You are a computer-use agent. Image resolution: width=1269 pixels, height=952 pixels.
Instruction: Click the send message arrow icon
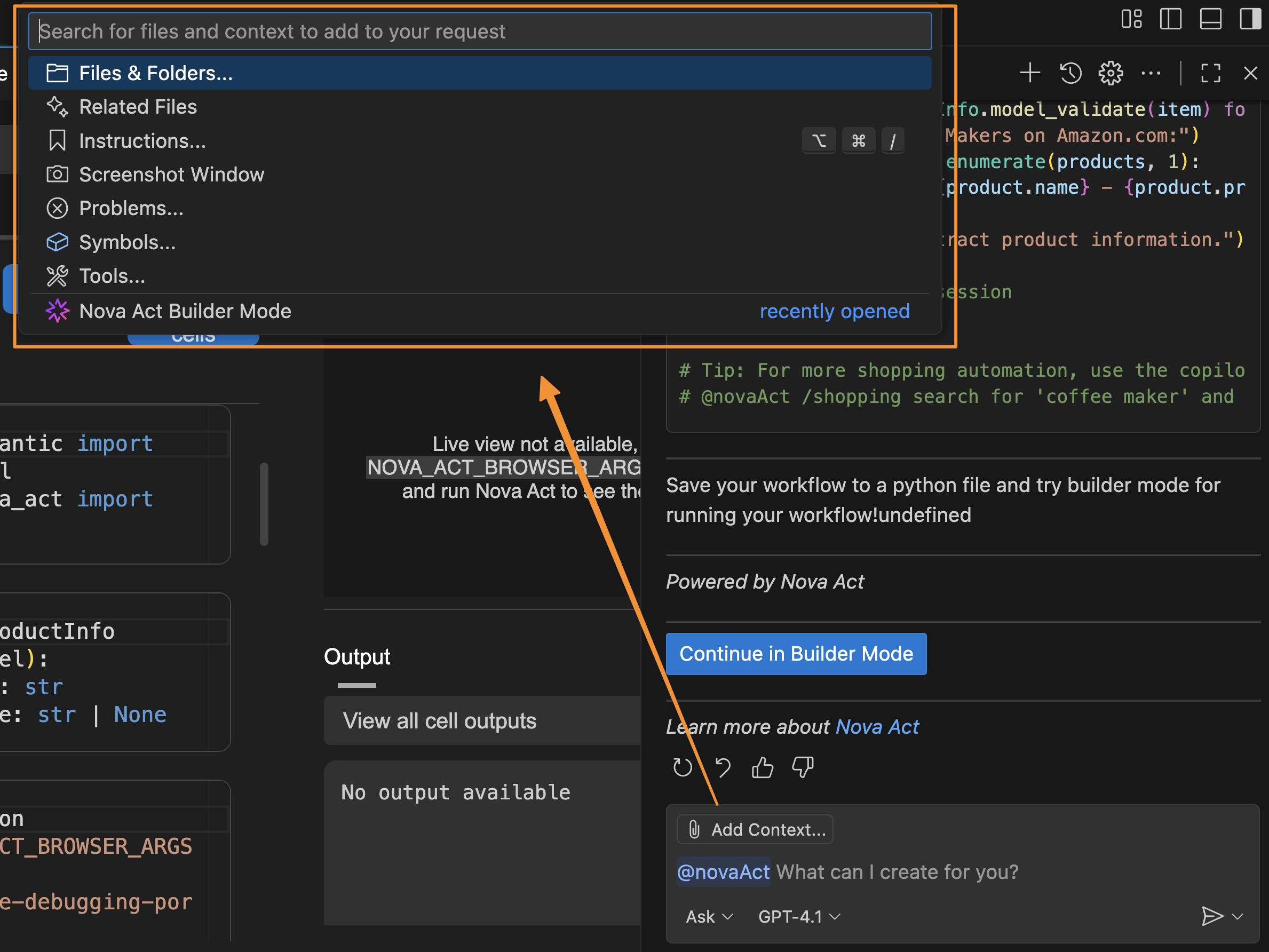[1211, 916]
